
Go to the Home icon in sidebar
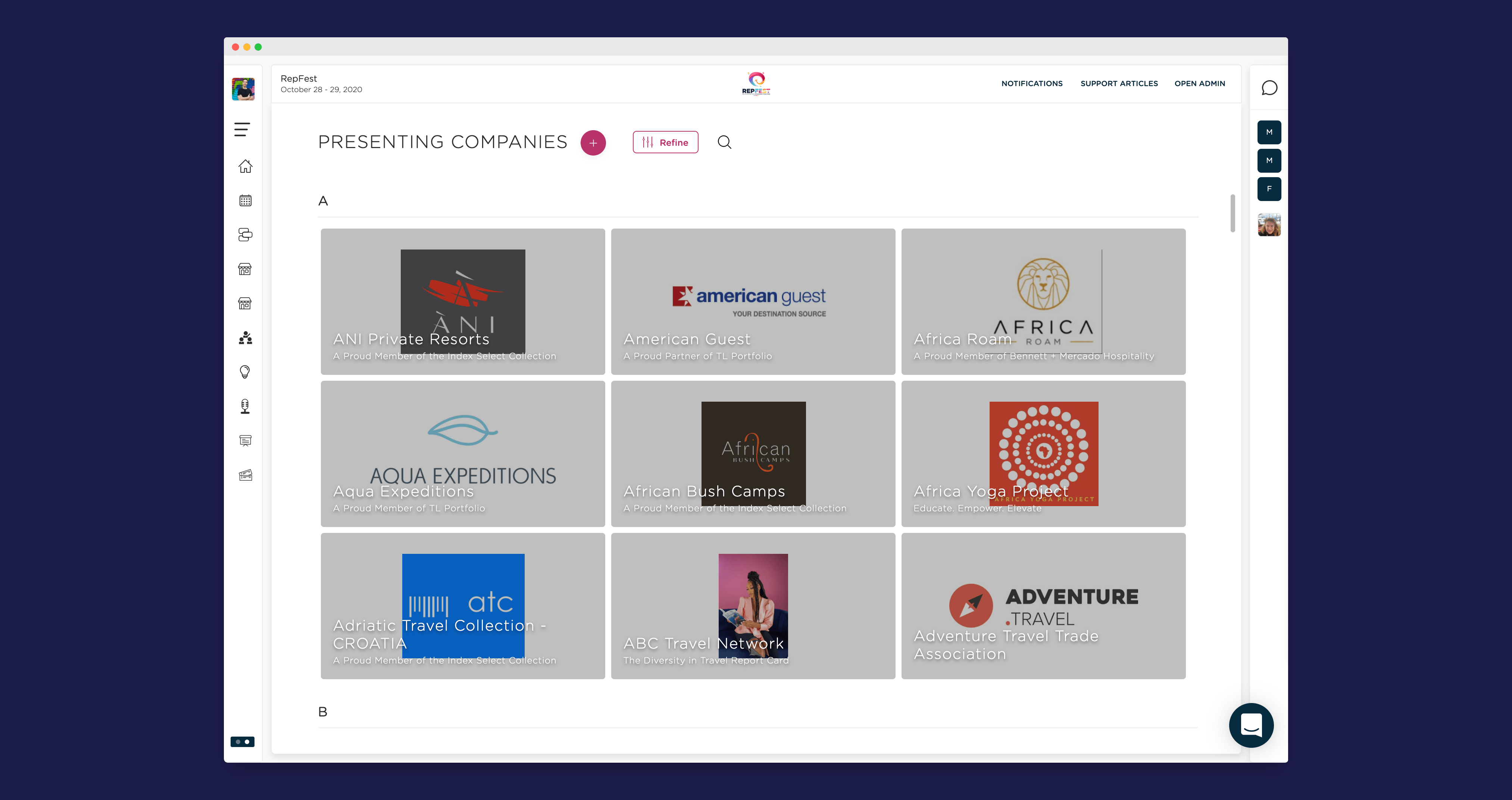pyautogui.click(x=246, y=167)
